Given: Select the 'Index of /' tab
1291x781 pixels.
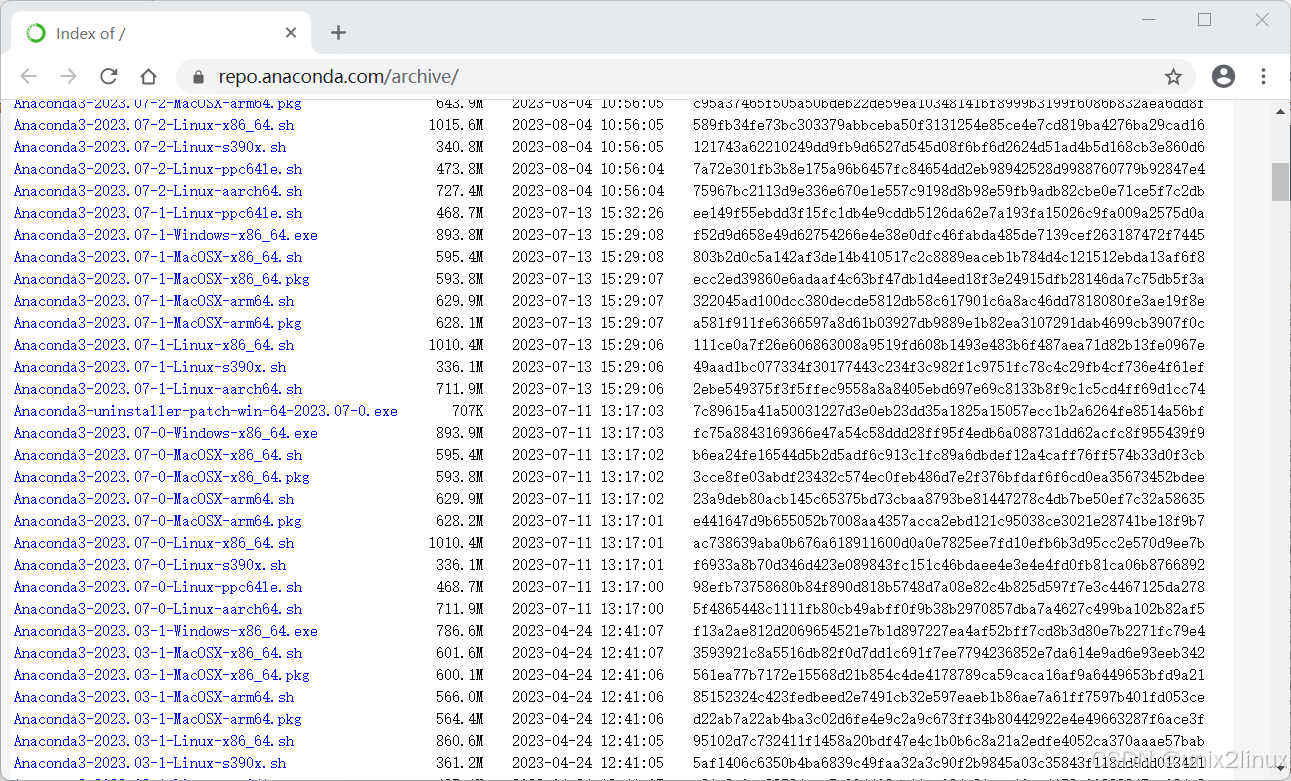Looking at the screenshot, I should [160, 33].
